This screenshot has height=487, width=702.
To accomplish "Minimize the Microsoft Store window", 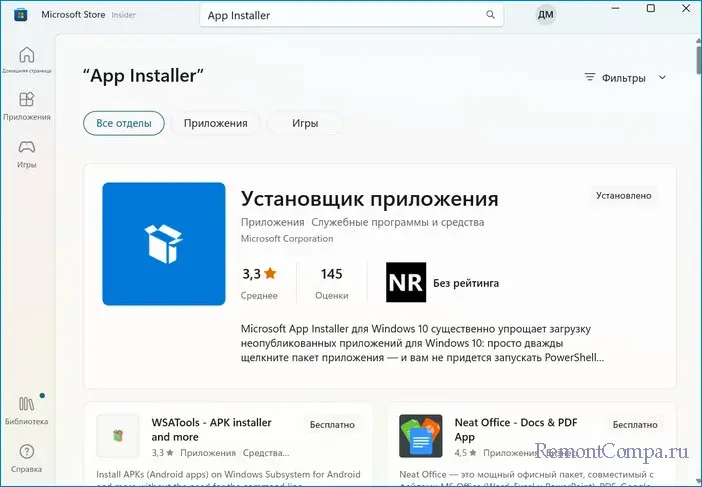I will click(x=616, y=9).
